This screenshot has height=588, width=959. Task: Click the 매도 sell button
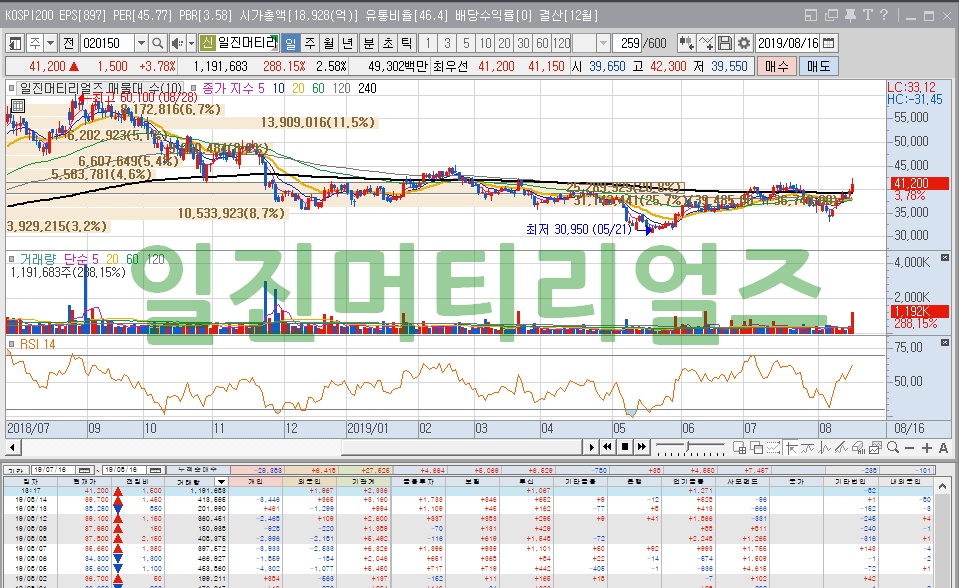point(818,66)
